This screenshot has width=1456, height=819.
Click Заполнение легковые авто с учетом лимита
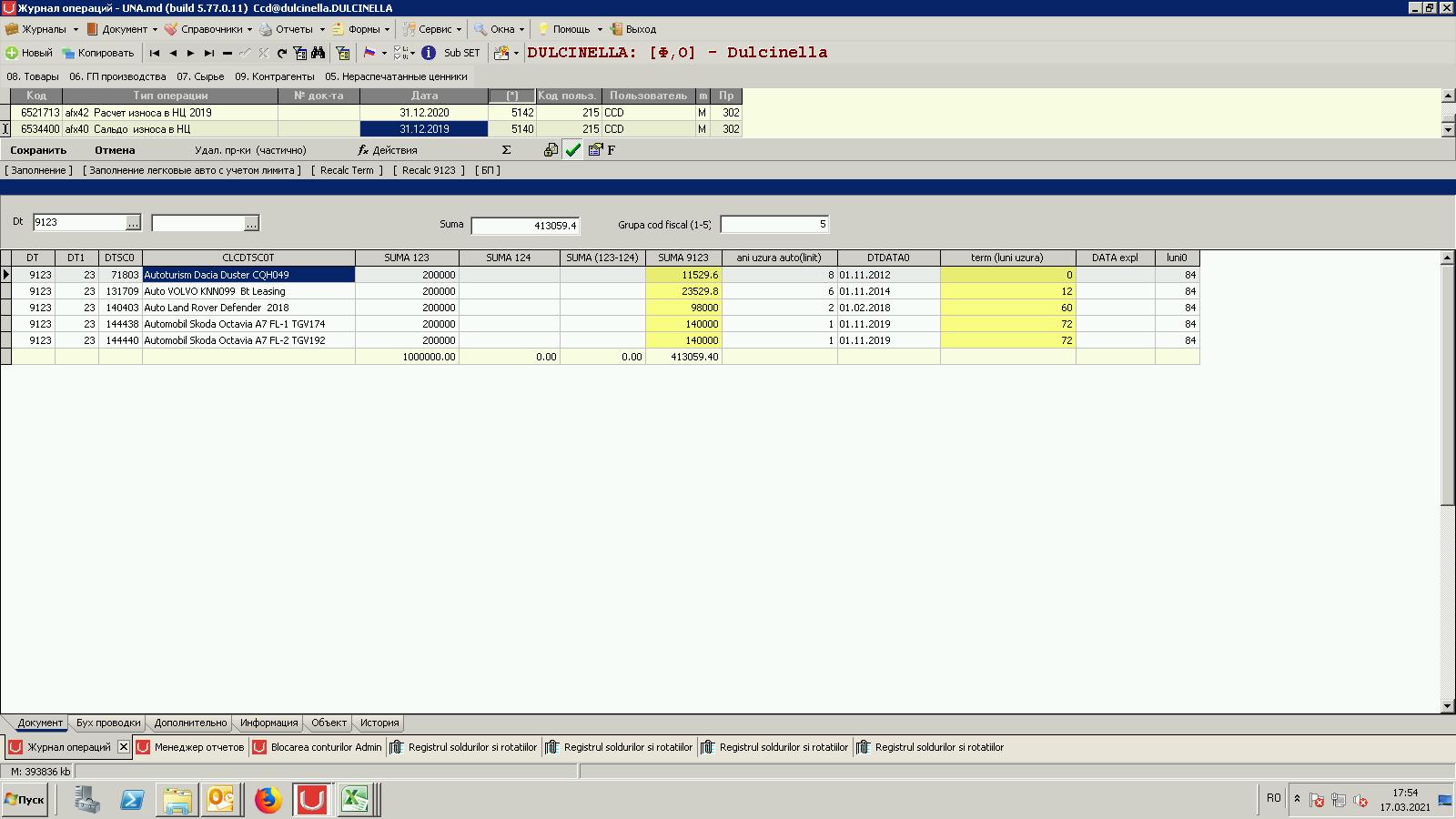tap(192, 170)
